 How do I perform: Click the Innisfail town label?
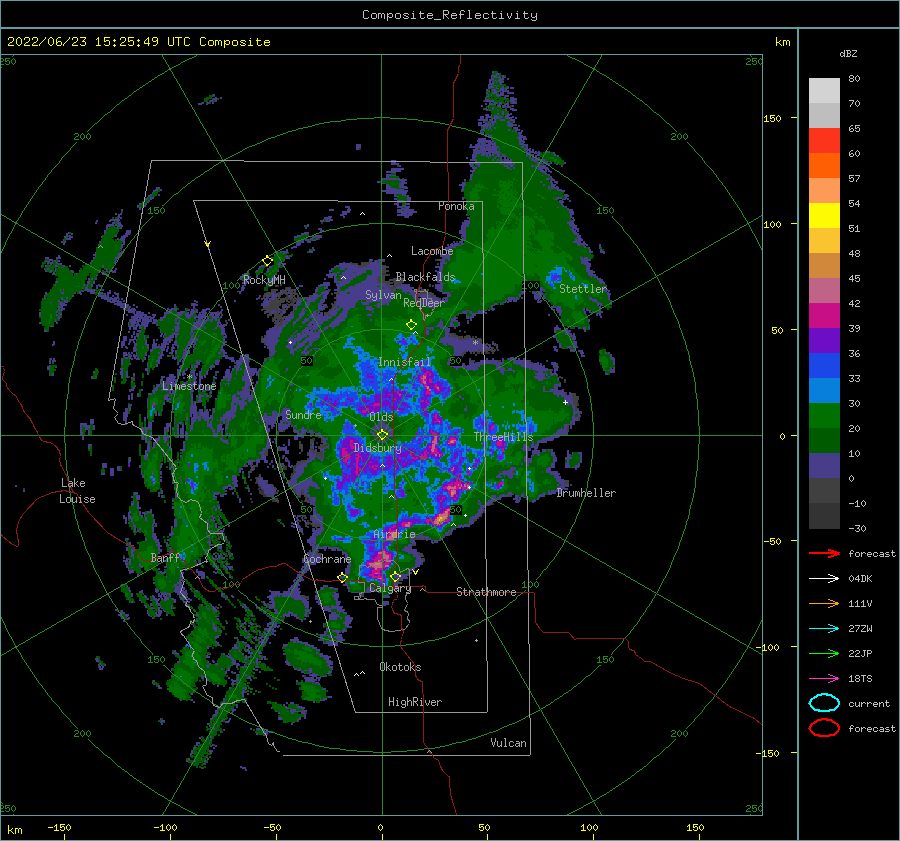coord(405,362)
